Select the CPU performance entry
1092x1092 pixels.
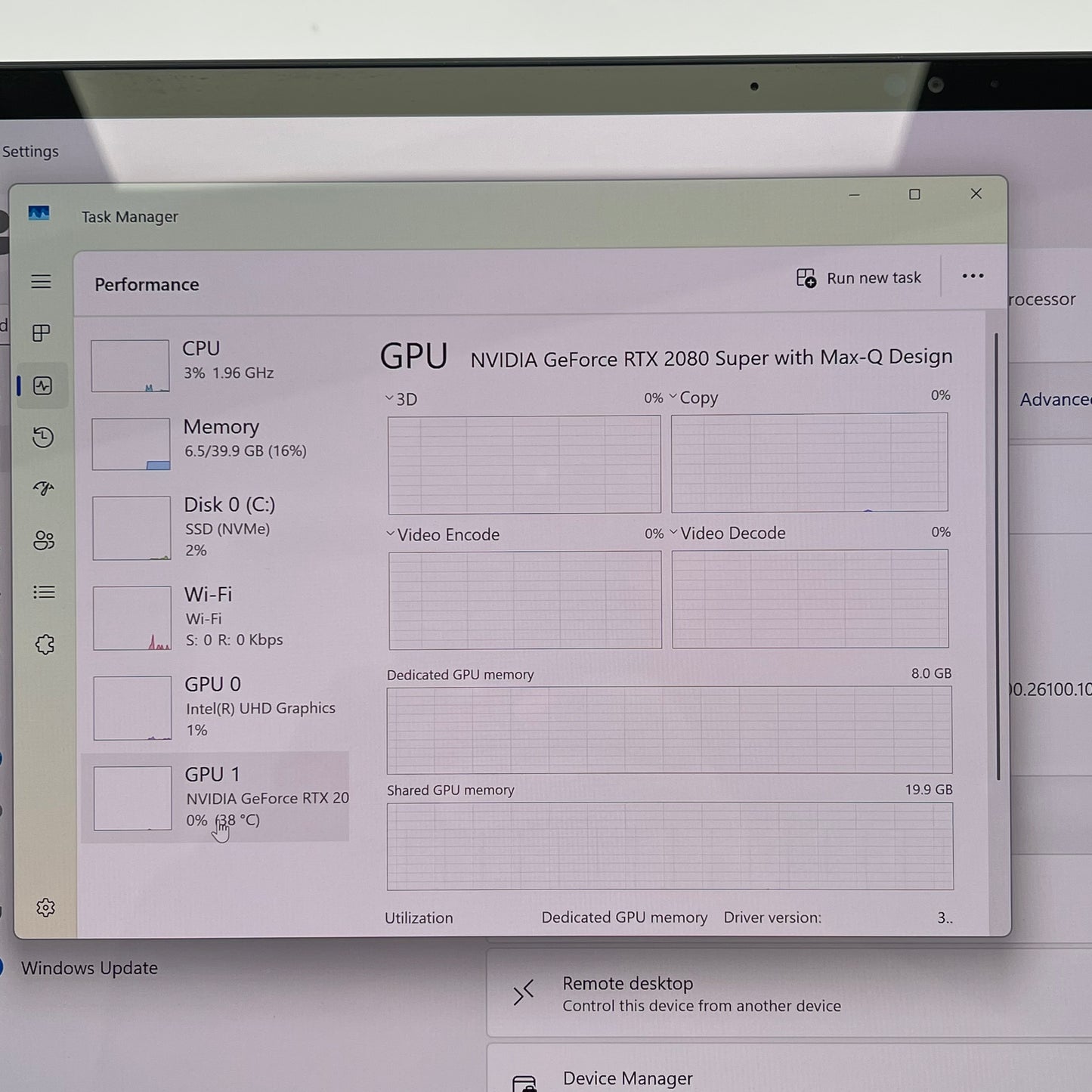tap(215, 364)
